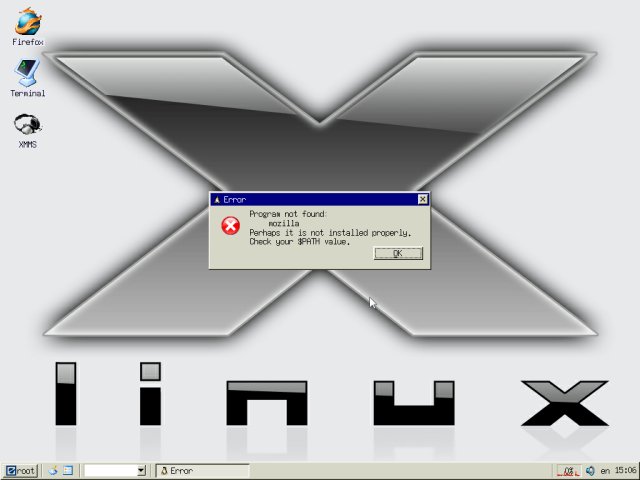Click the red error icon in the dialog
The width and height of the screenshot is (640, 480).
click(231, 226)
